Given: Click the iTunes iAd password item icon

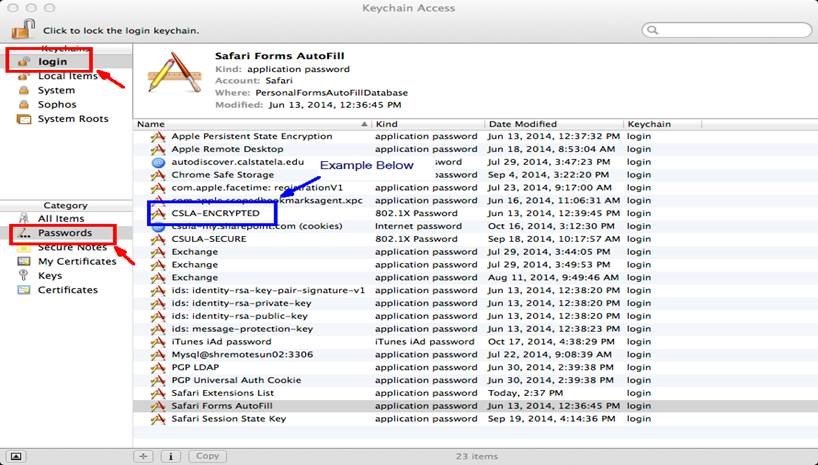Looking at the screenshot, I should [x=158, y=342].
